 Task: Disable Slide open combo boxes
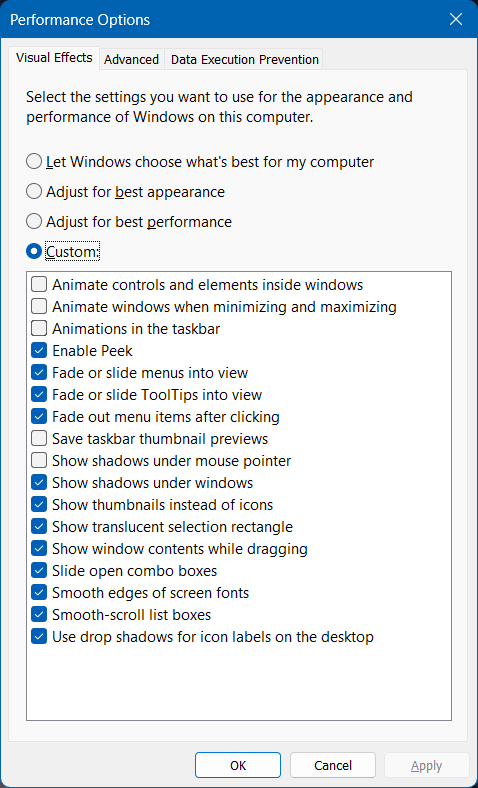(39, 570)
